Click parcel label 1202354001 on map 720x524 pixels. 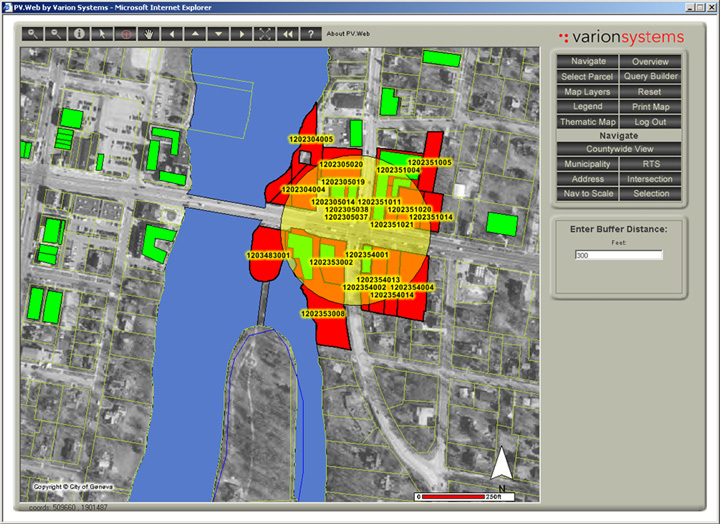366,255
